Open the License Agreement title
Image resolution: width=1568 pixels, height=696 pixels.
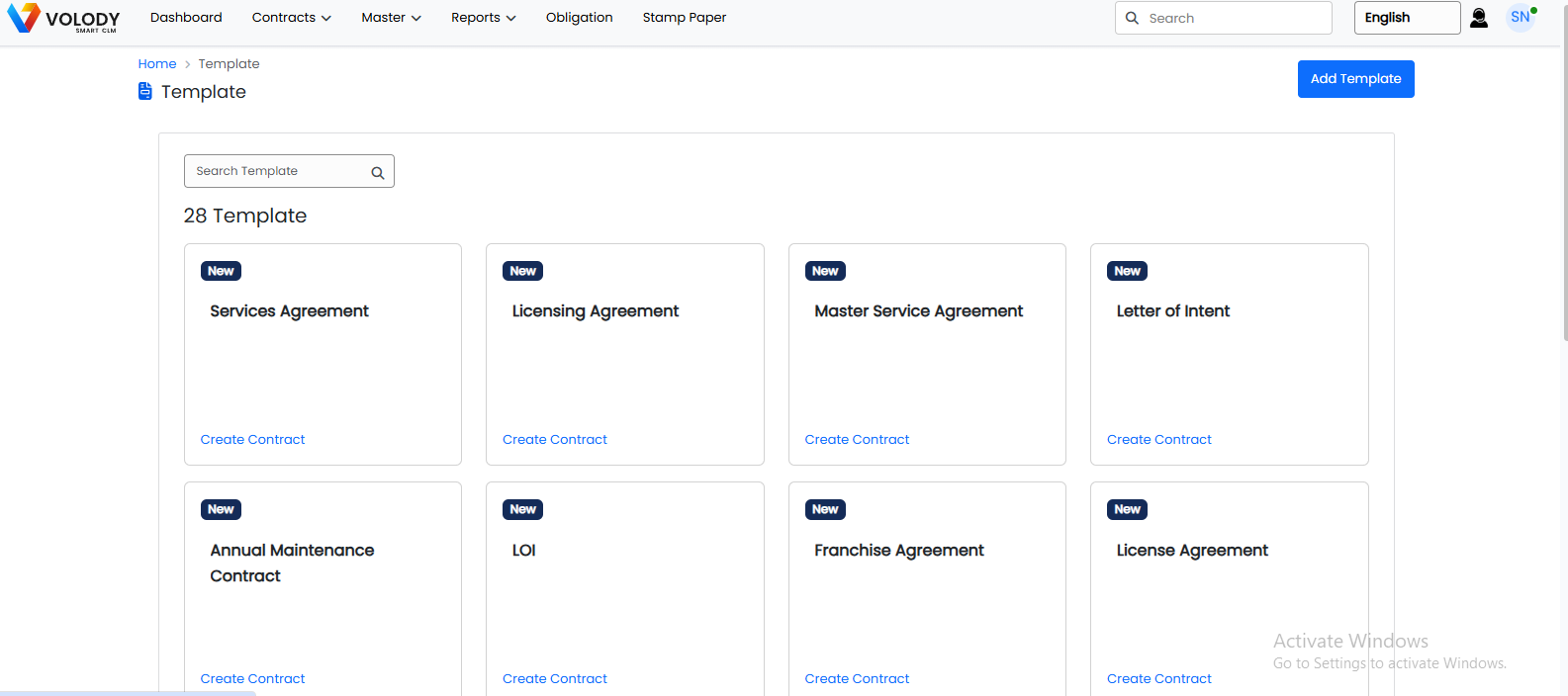point(1192,551)
